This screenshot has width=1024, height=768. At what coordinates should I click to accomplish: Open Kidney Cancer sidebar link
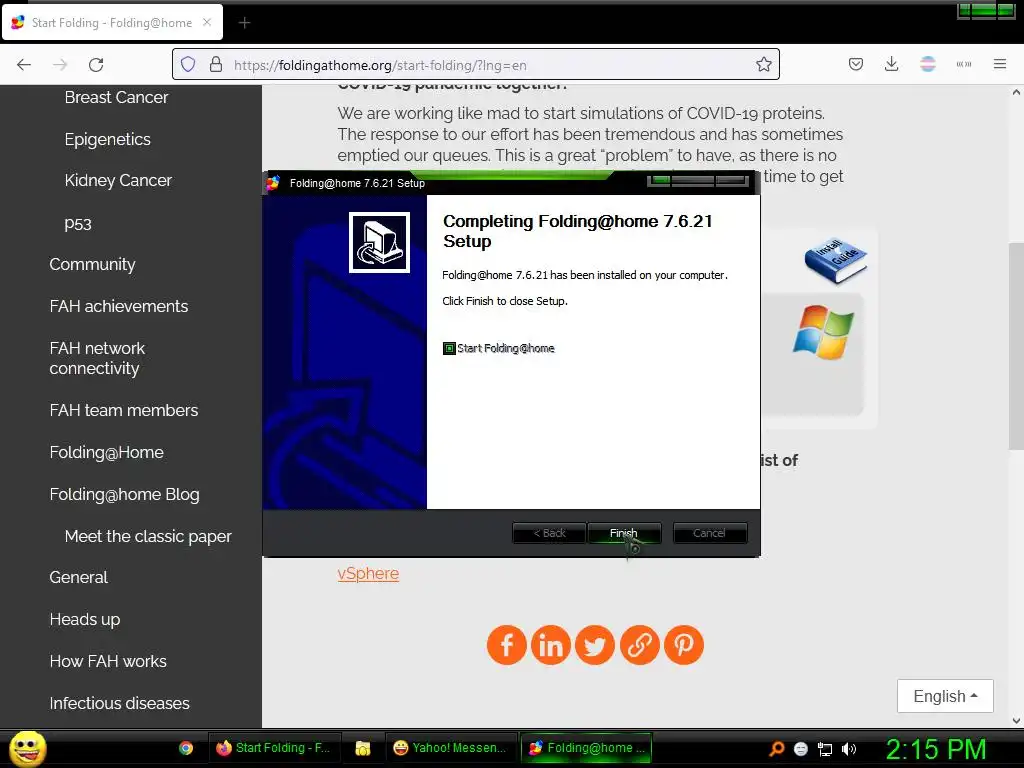[x=118, y=180]
